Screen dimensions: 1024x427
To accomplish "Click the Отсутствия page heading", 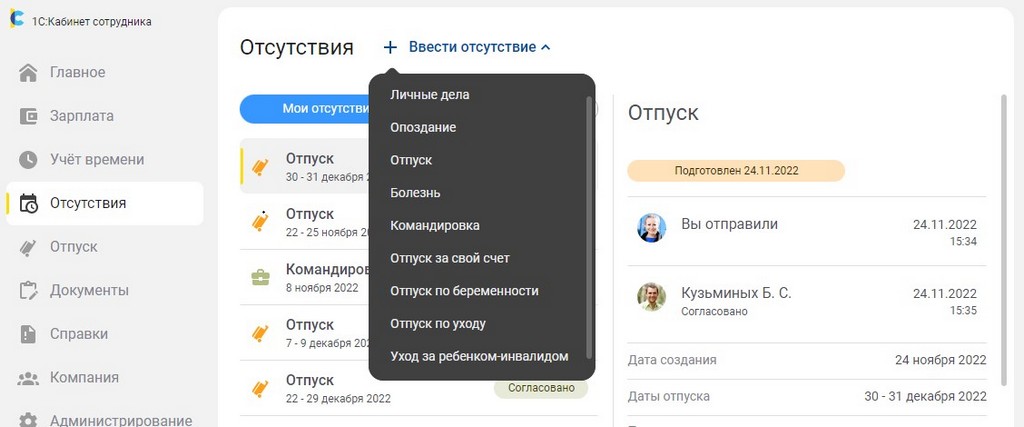I will [x=296, y=47].
